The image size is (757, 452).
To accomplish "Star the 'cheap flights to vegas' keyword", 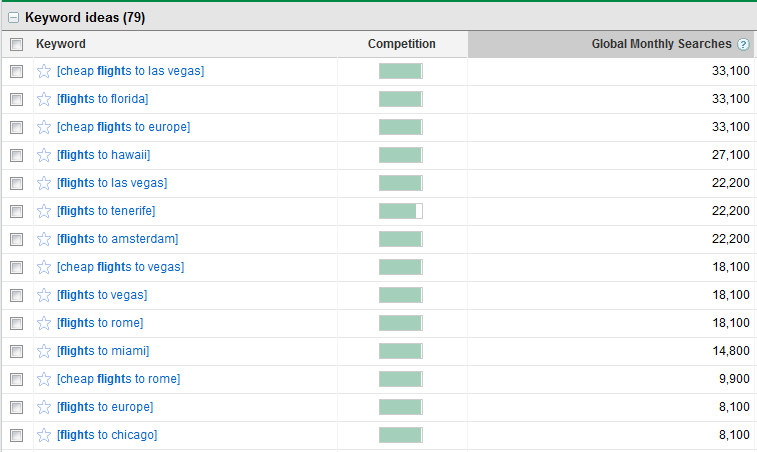I will pos(44,267).
